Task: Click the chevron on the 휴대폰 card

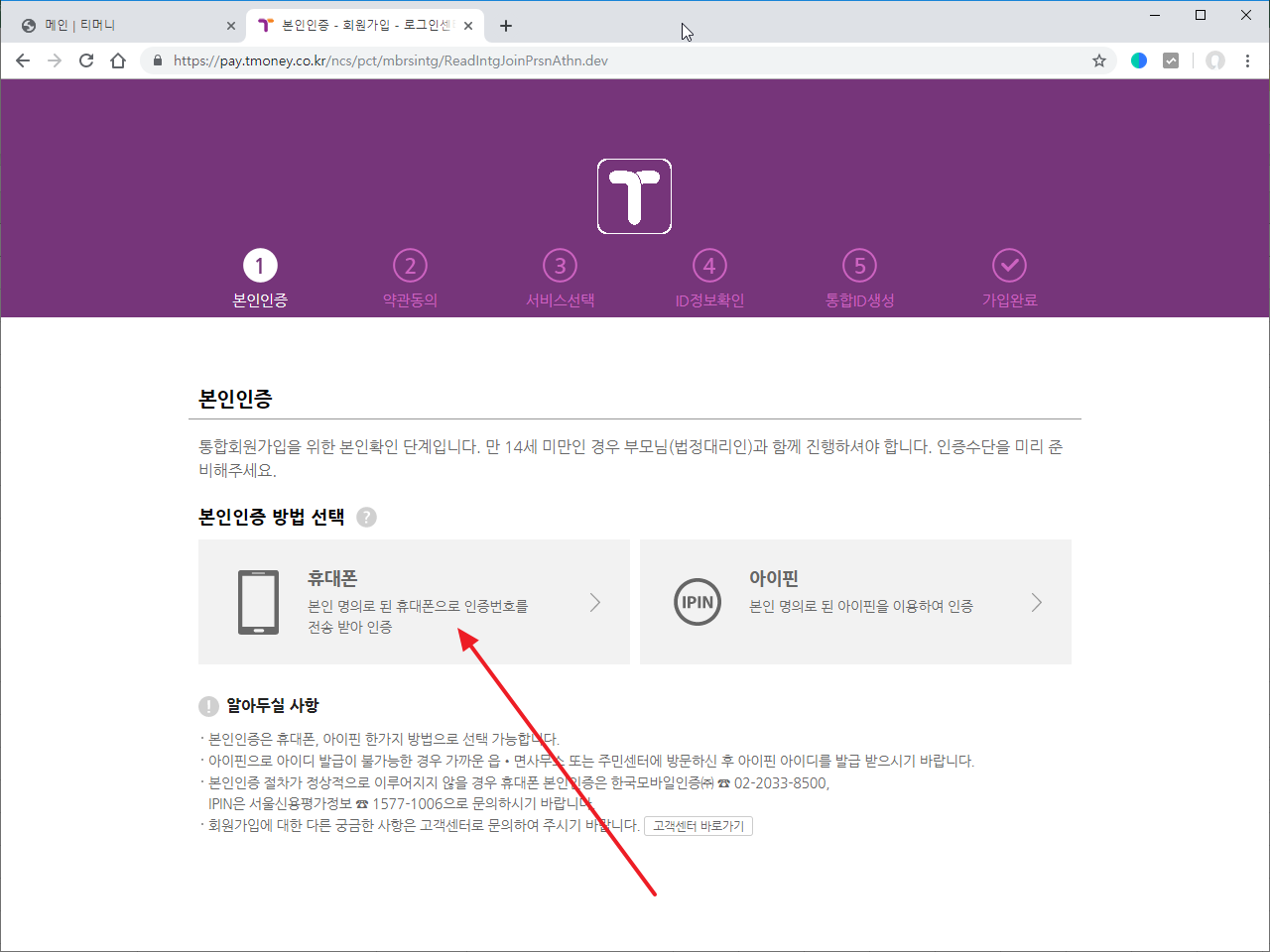Action: coord(595,602)
